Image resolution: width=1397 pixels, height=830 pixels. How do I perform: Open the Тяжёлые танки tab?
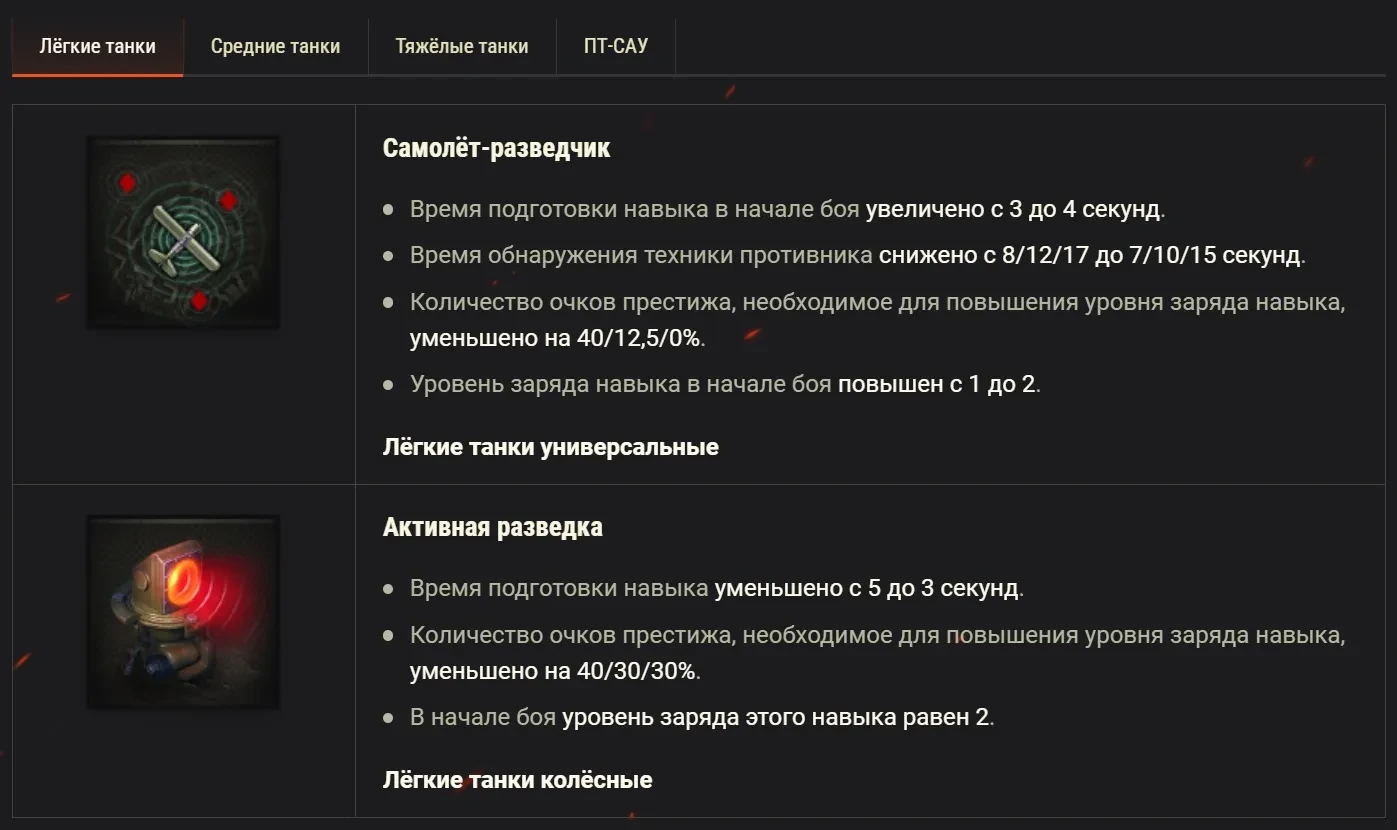point(461,46)
